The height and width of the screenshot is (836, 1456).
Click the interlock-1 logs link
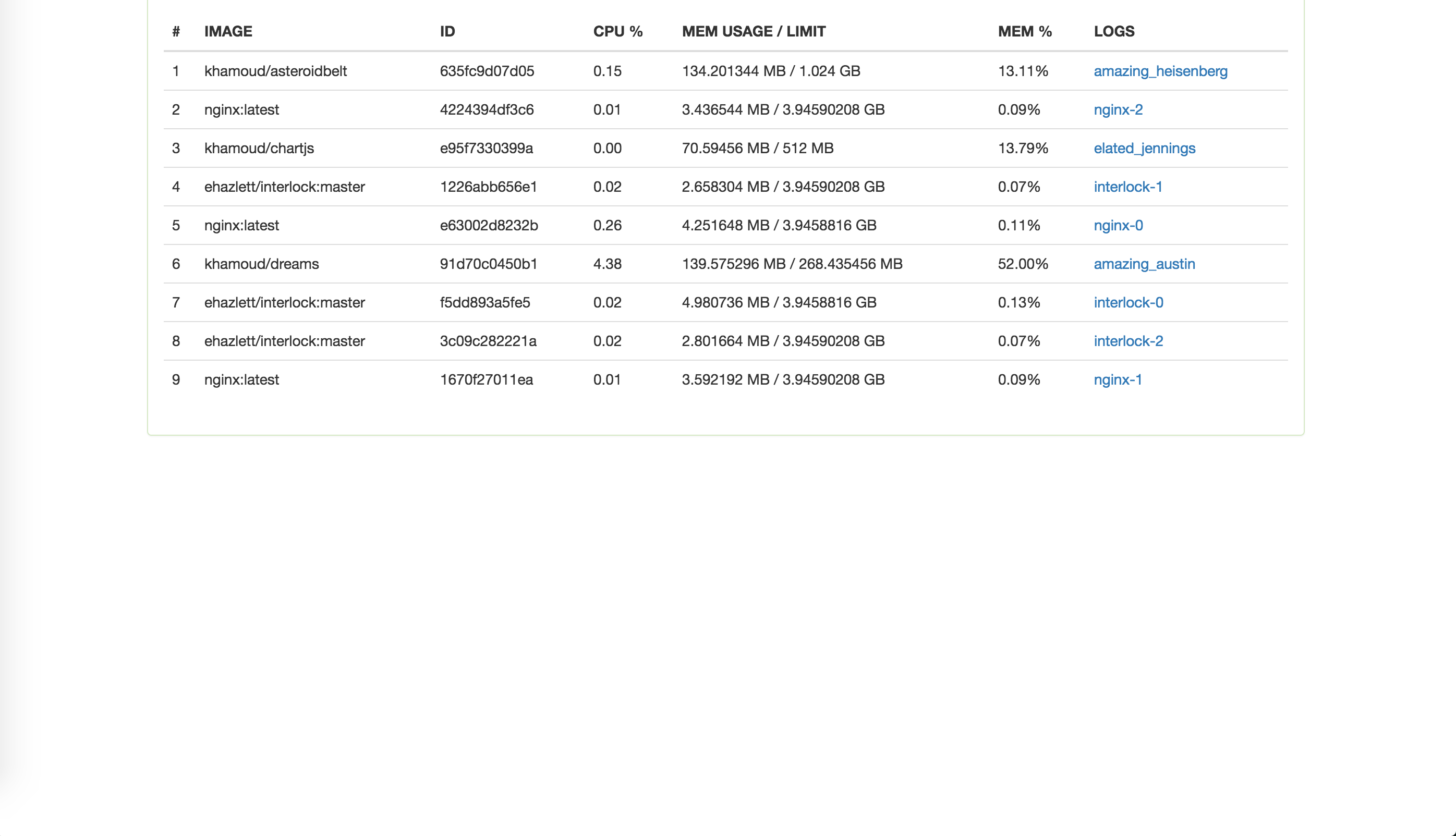[x=1127, y=187]
